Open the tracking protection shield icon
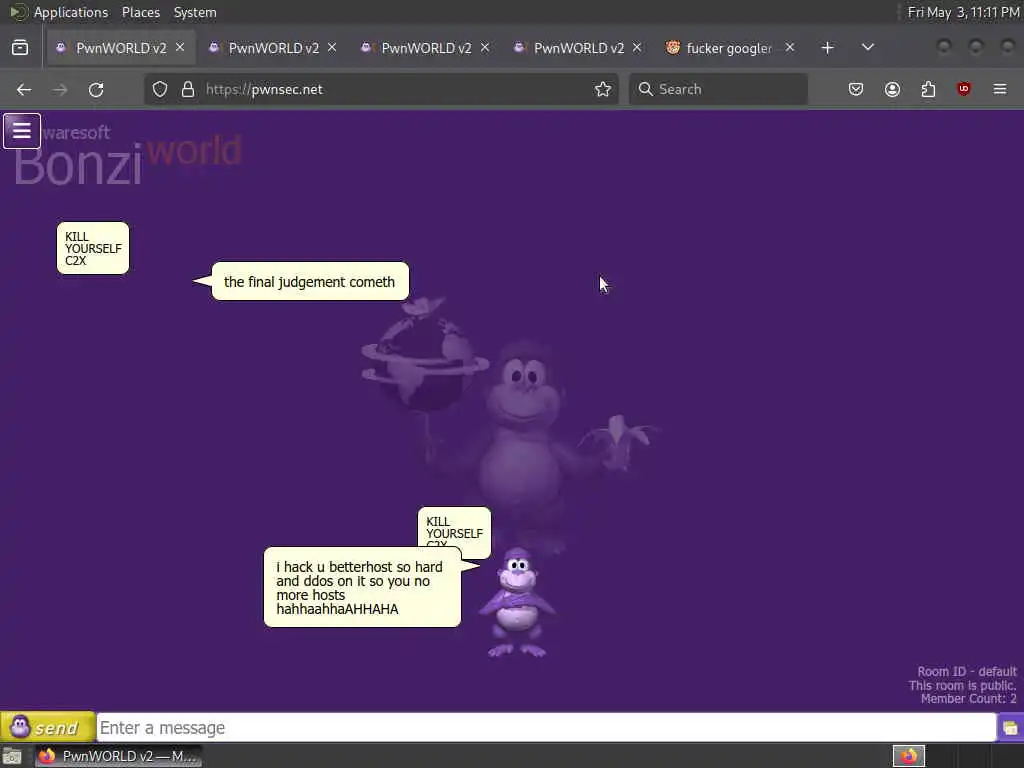The height and width of the screenshot is (768, 1024). point(160,89)
